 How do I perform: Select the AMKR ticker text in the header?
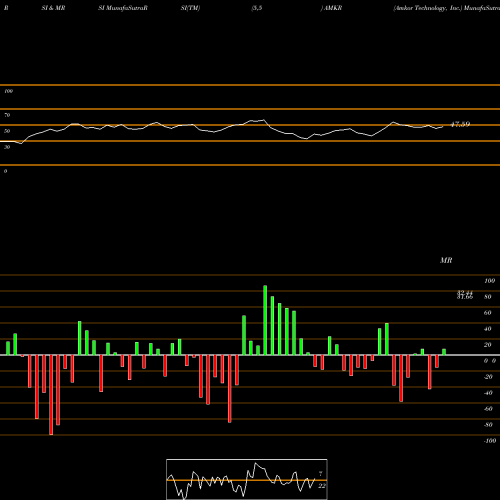click(x=333, y=8)
